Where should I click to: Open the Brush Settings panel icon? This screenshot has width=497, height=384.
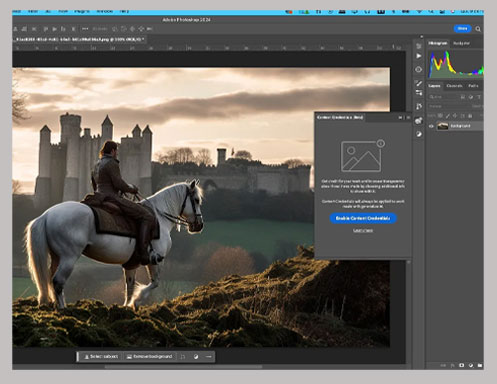[x=419, y=83]
